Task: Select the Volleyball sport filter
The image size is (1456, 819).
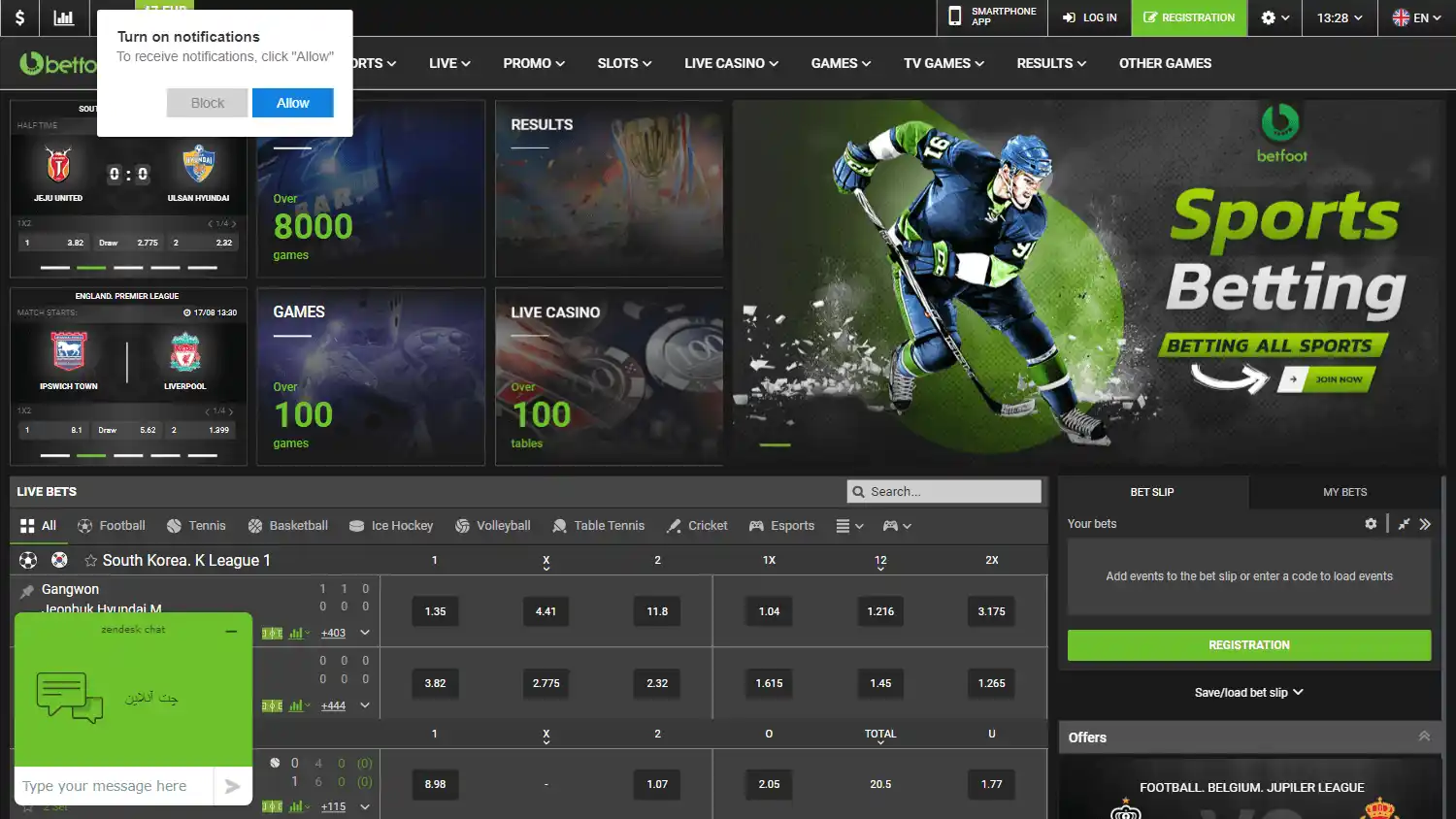Action: coord(492,526)
